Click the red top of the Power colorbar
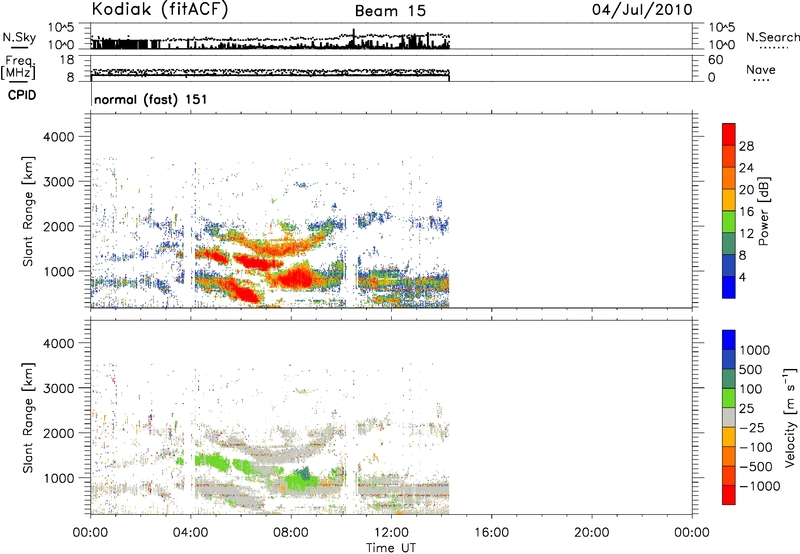The width and height of the screenshot is (800, 554). pyautogui.click(x=729, y=132)
